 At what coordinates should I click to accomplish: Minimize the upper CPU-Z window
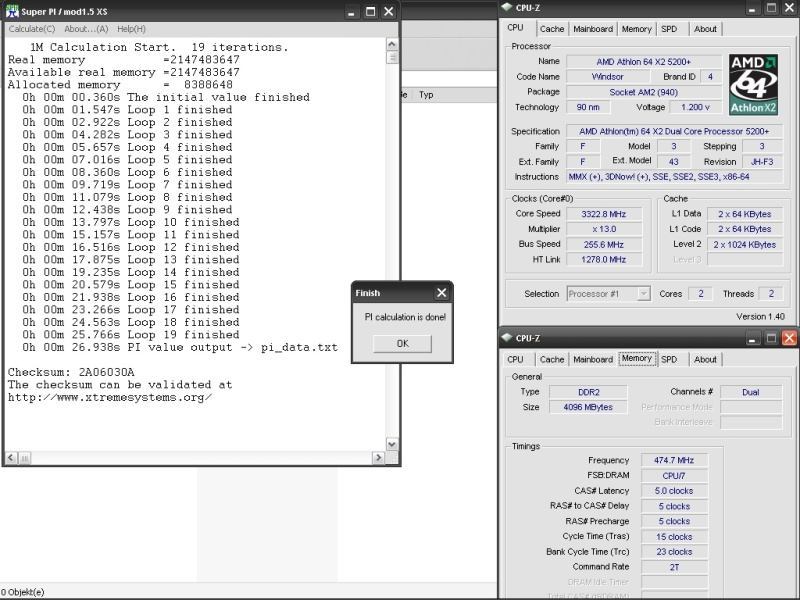pos(753,8)
